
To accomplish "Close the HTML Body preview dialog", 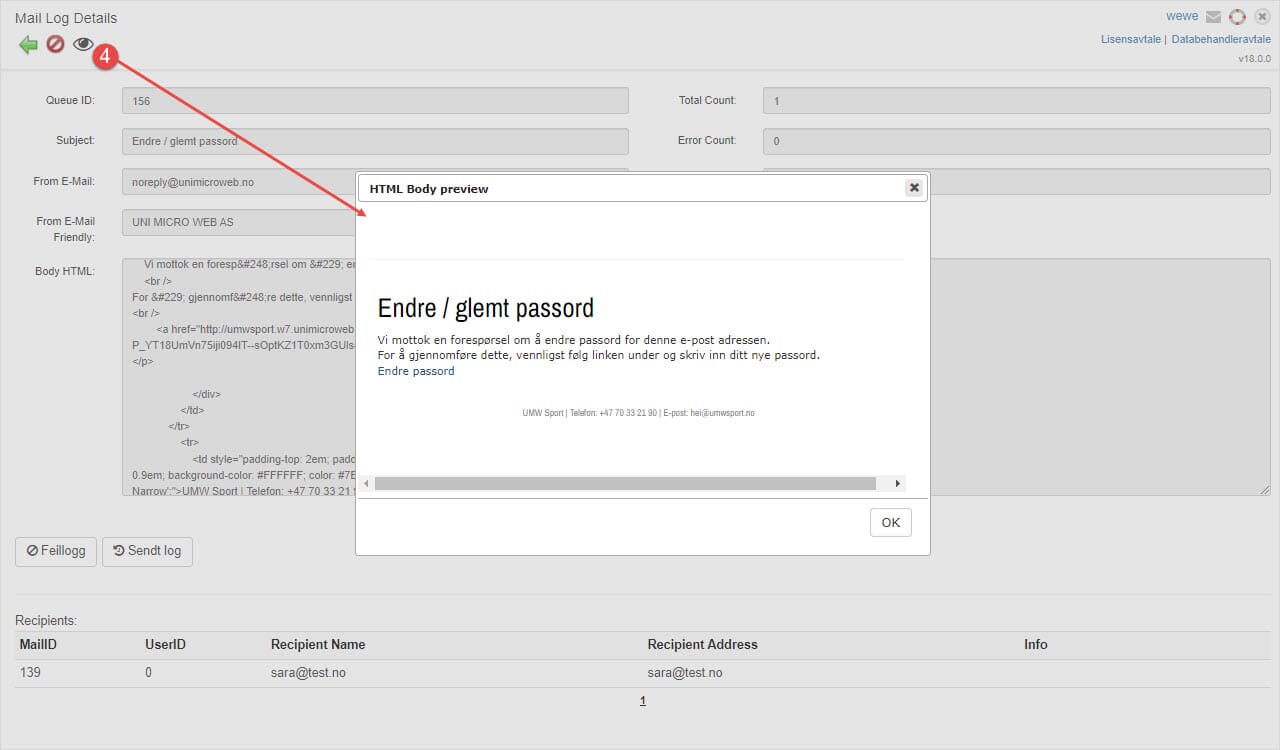I will [x=913, y=188].
